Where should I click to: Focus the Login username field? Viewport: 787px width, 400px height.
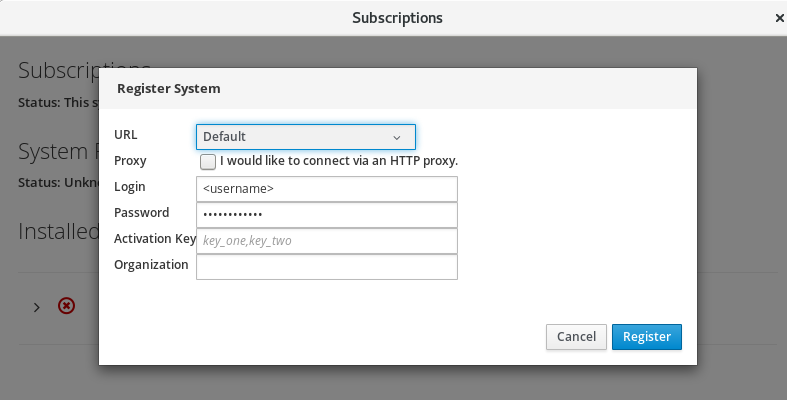click(327, 189)
